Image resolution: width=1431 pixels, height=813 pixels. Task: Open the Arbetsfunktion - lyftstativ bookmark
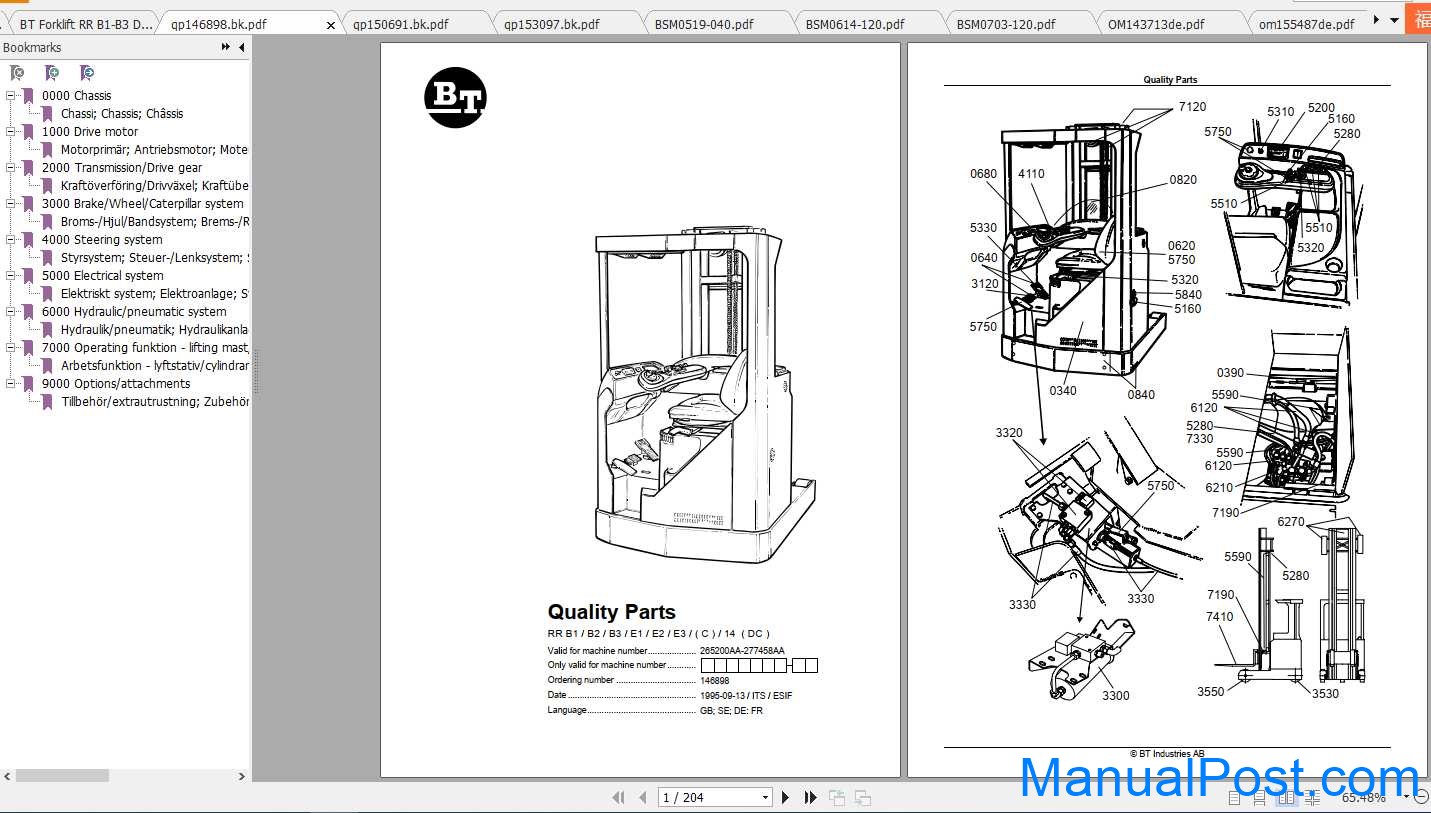pyautogui.click(x=154, y=366)
